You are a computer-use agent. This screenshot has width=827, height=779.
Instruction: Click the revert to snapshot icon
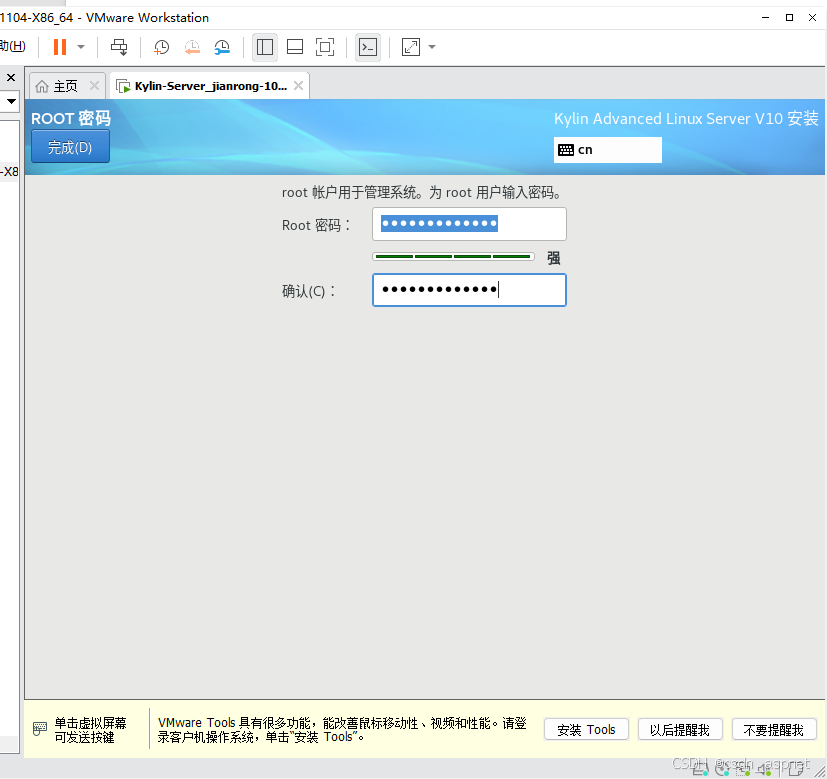click(x=192, y=47)
